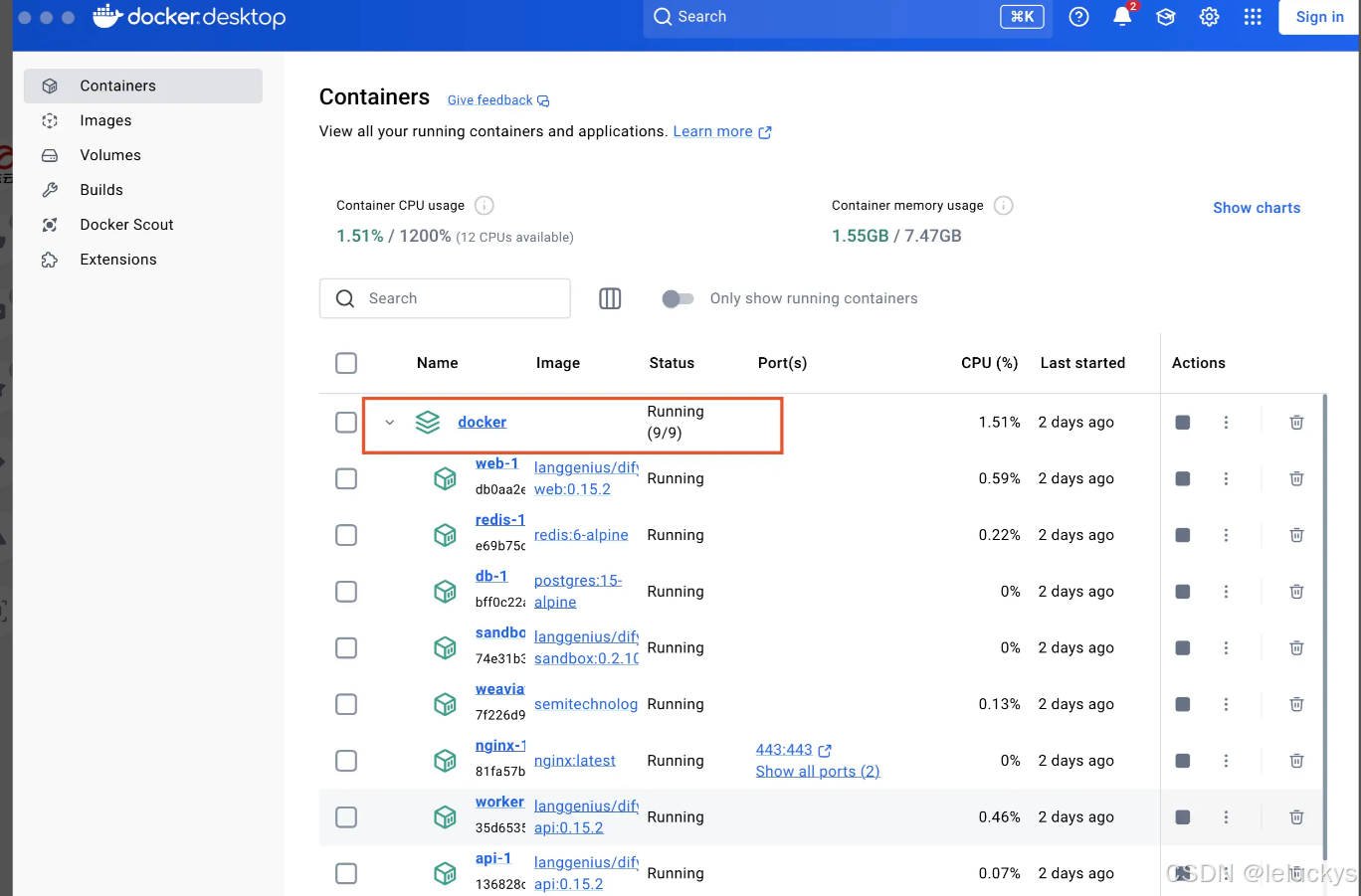Screen dimensions: 1361x896
Task: Check the web-1 row checkbox
Action: pyautogui.click(x=346, y=479)
